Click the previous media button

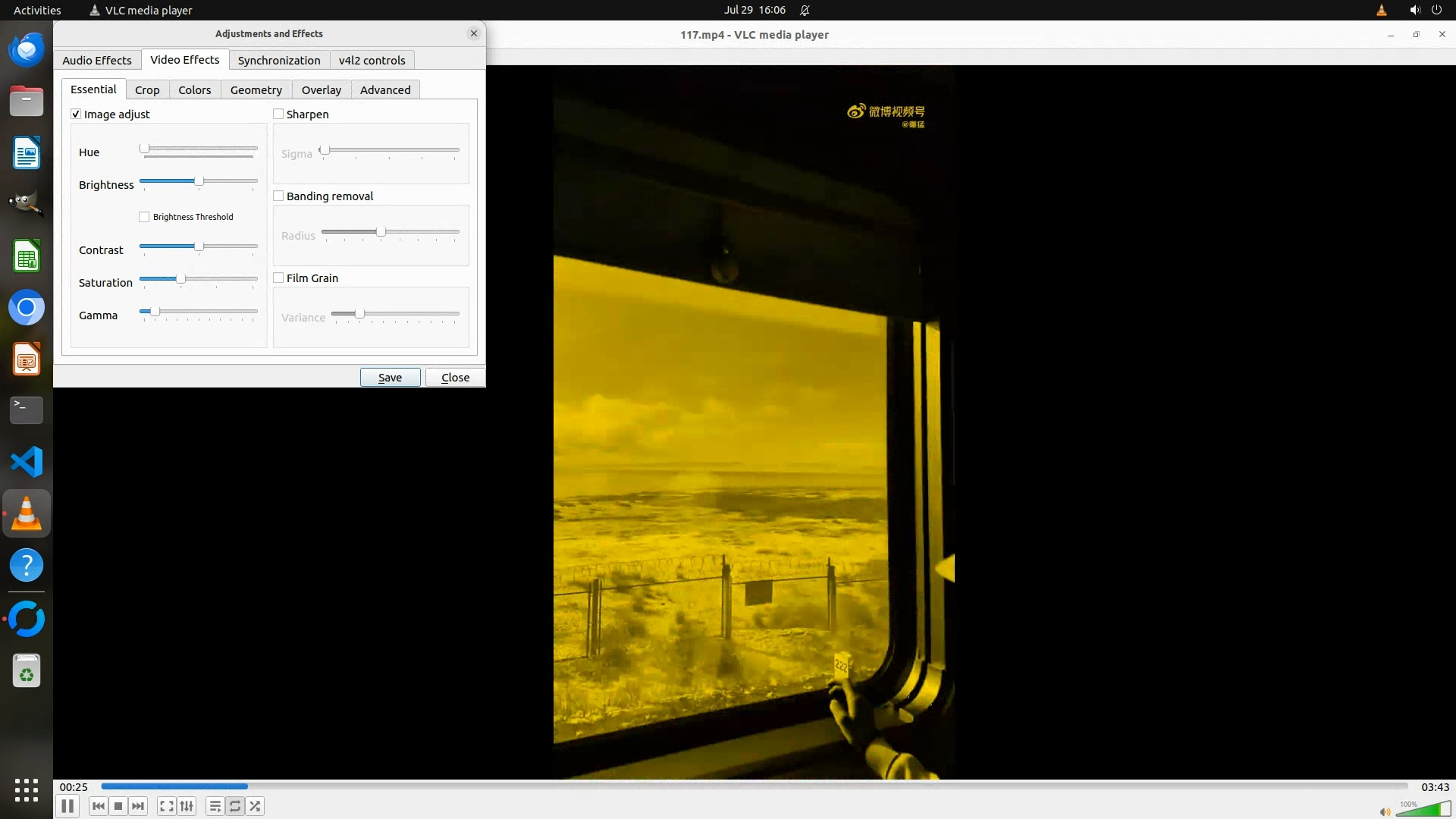[x=98, y=806]
